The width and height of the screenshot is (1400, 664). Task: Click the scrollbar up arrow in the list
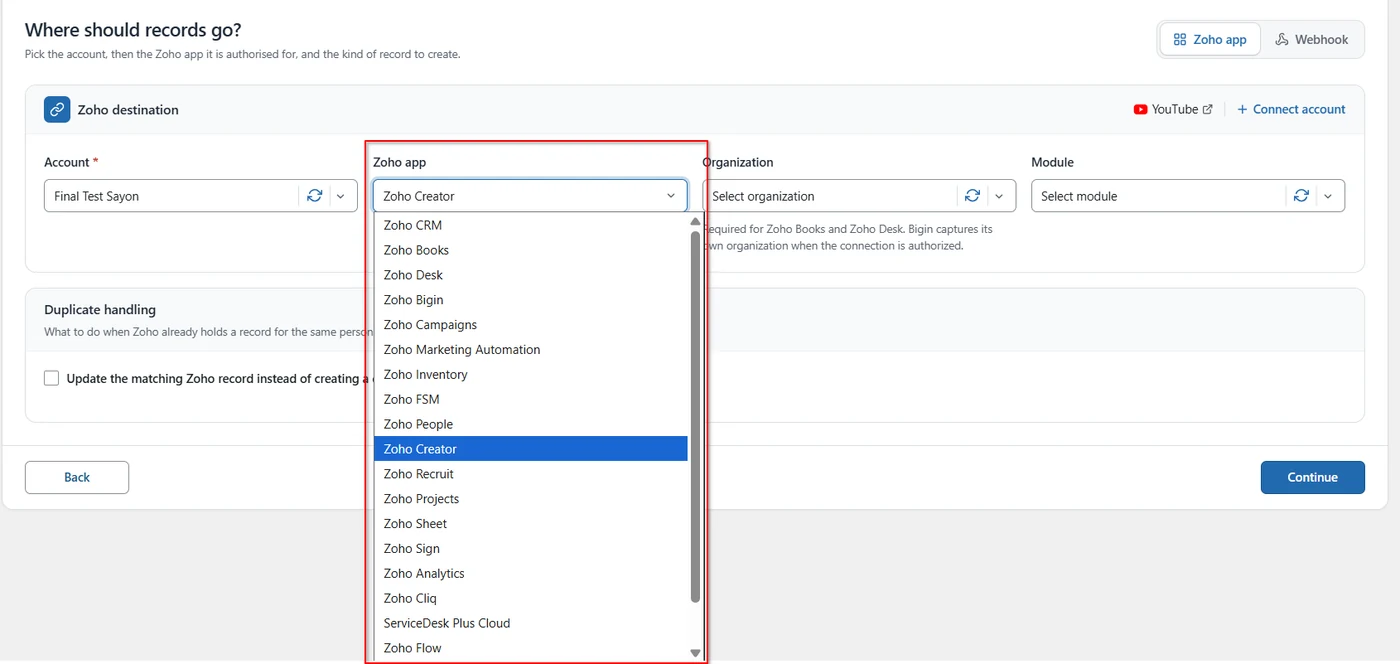click(x=695, y=221)
